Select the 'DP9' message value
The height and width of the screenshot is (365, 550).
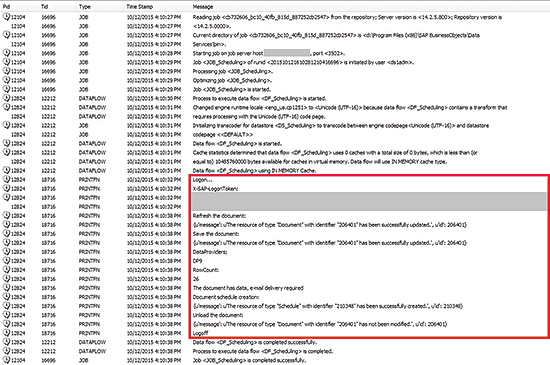pyautogui.click(x=197, y=261)
